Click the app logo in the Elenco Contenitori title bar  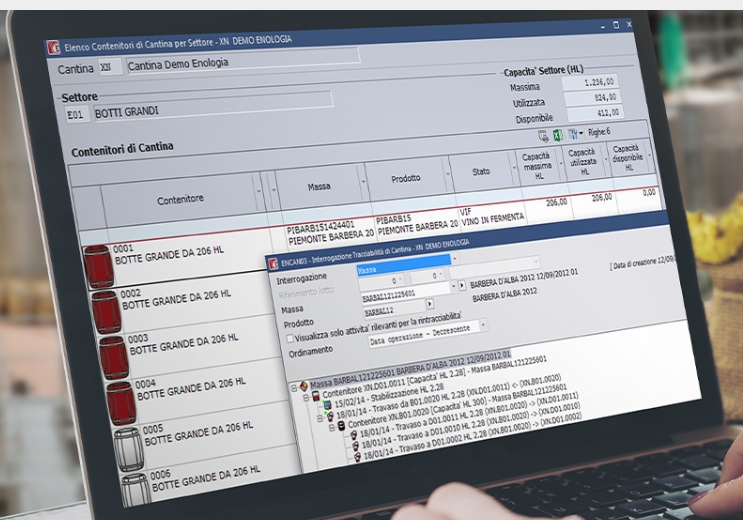click(53, 47)
